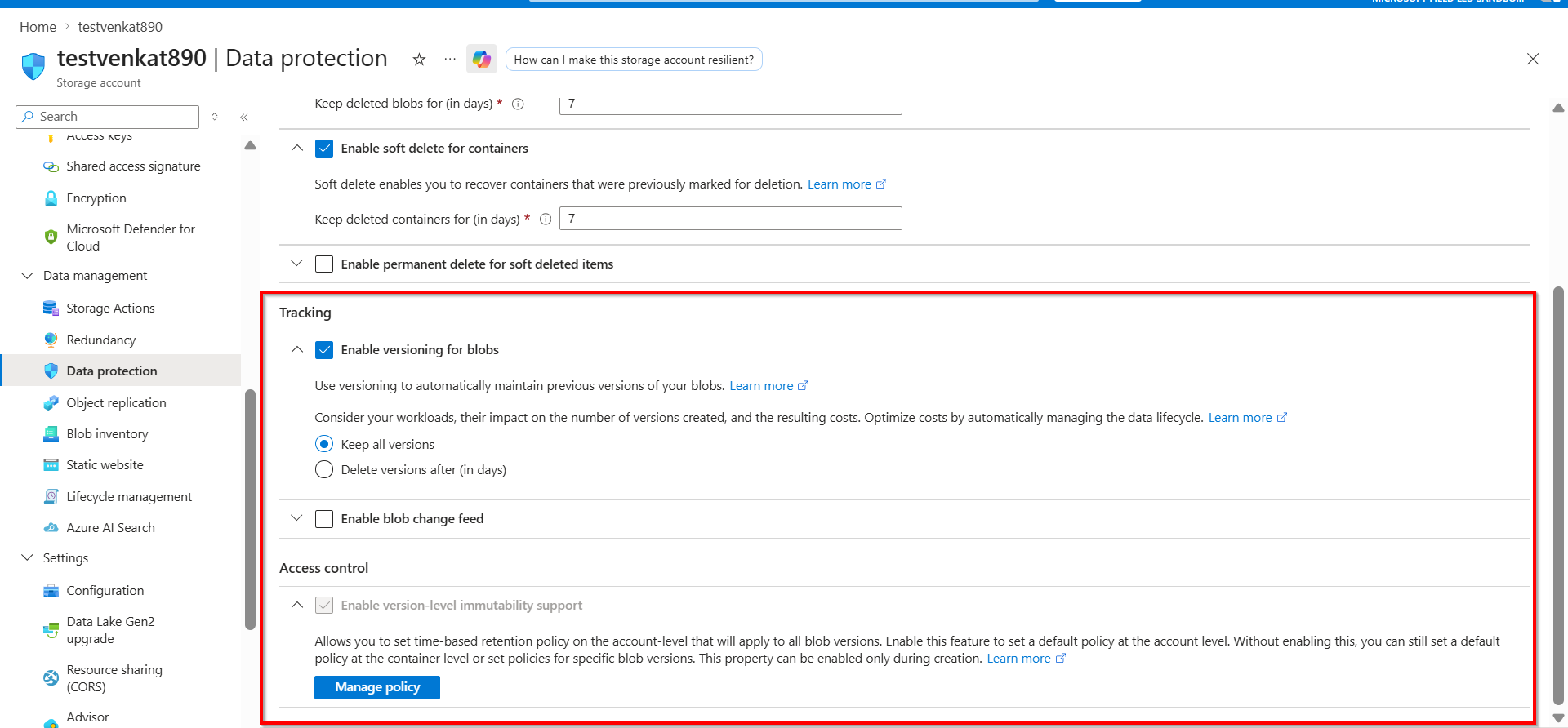Viewport: 1568px width, 728px height.
Task: Collapse the soft delete for containers section
Action: (x=296, y=149)
